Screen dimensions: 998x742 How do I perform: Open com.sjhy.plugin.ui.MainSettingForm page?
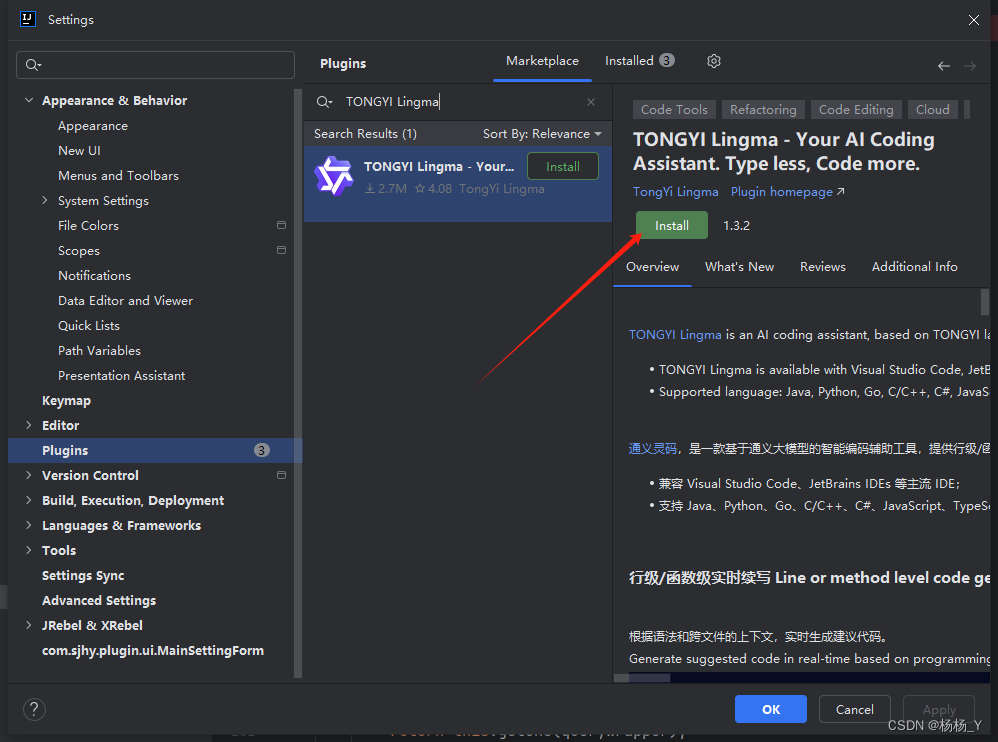click(x=153, y=650)
